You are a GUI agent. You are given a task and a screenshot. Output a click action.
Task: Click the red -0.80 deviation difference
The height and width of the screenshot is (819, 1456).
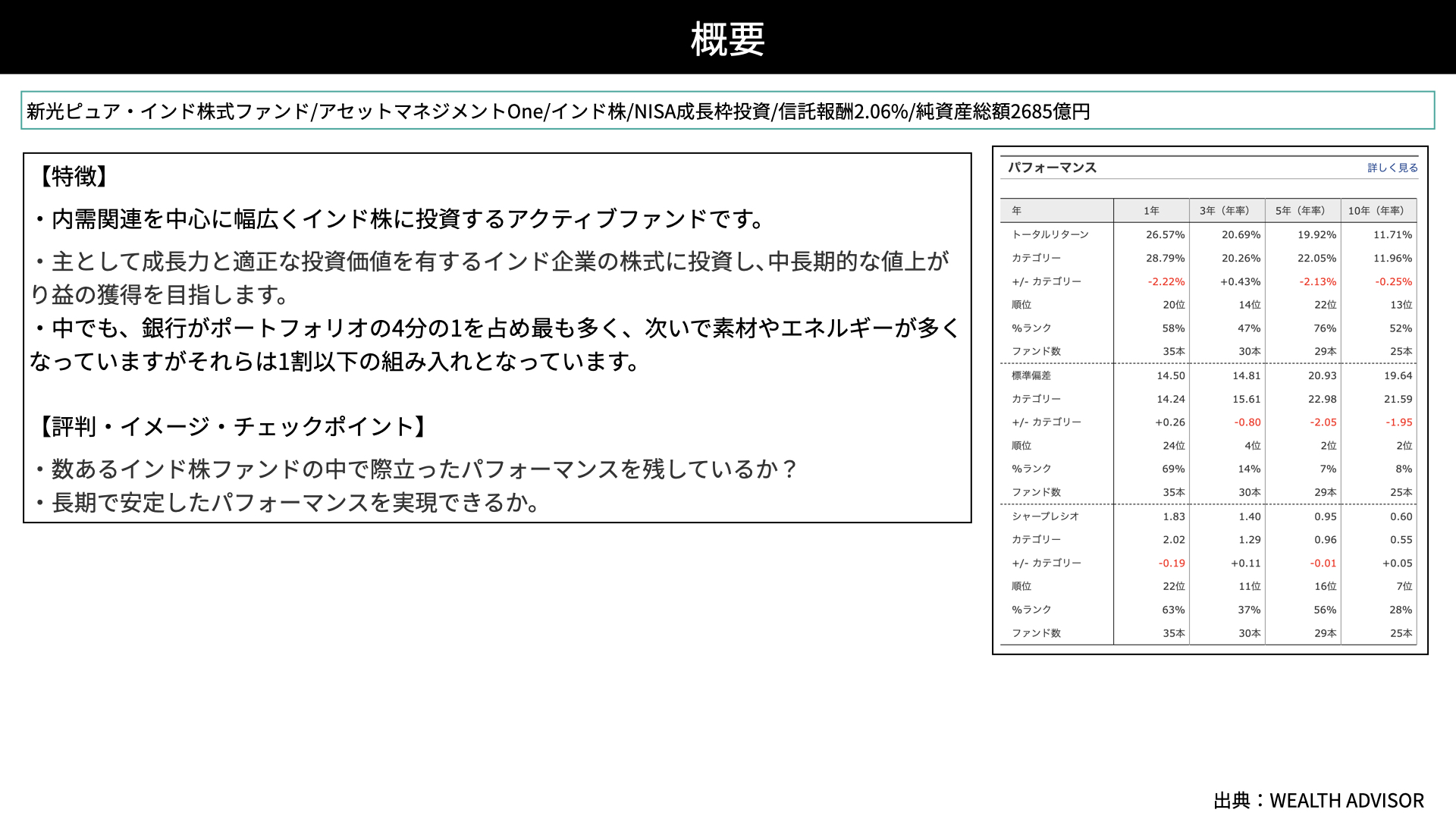1247,422
